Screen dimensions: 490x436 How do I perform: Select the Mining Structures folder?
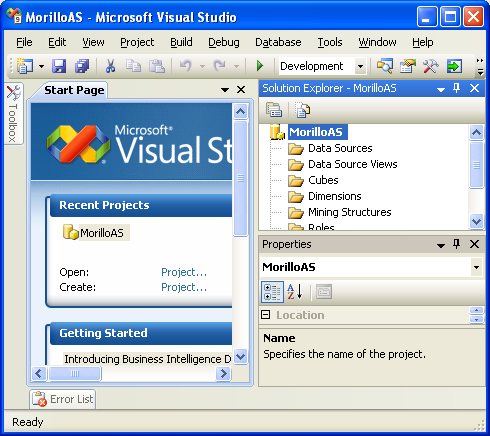click(350, 212)
